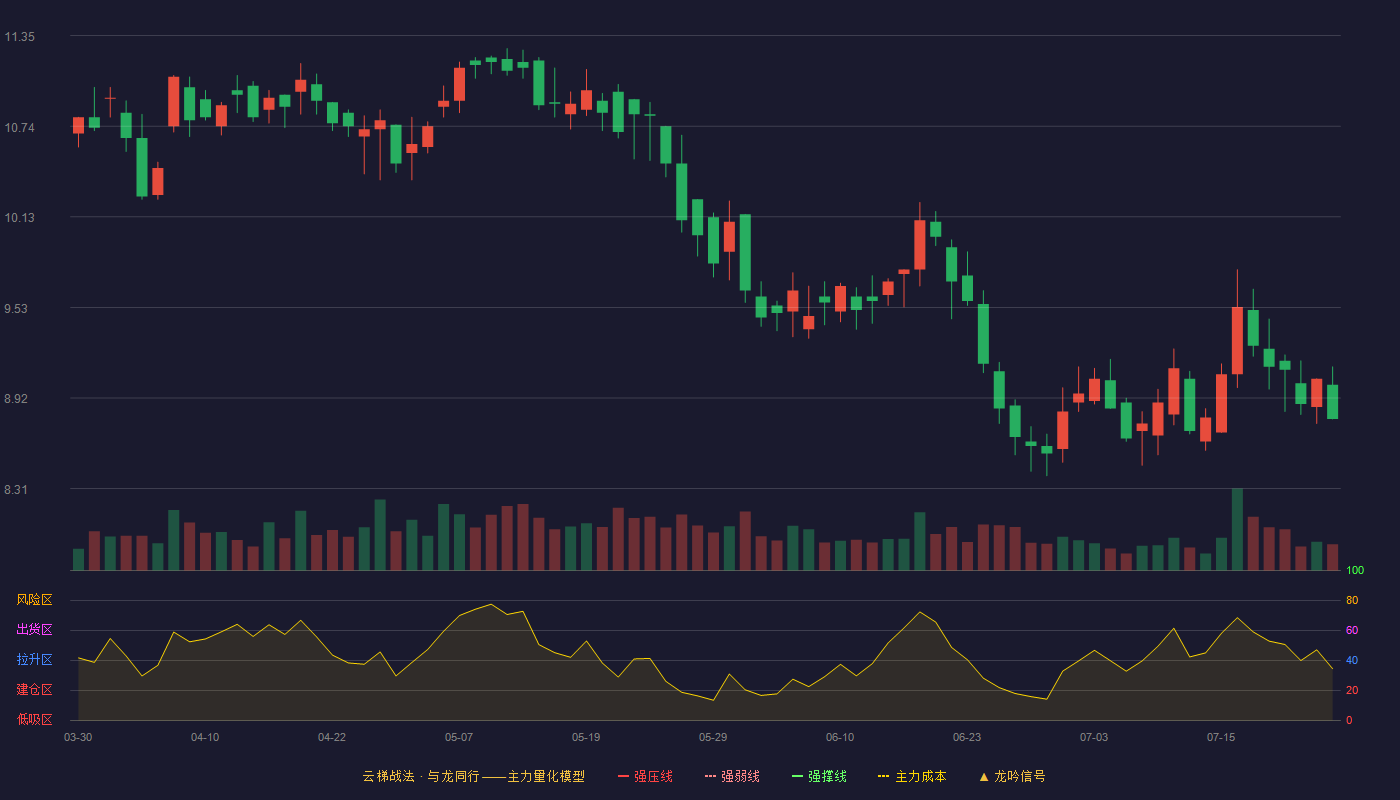This screenshot has width=1400, height=800.
Task: Toggle the 强撑线 green legend item
Action: point(819,776)
